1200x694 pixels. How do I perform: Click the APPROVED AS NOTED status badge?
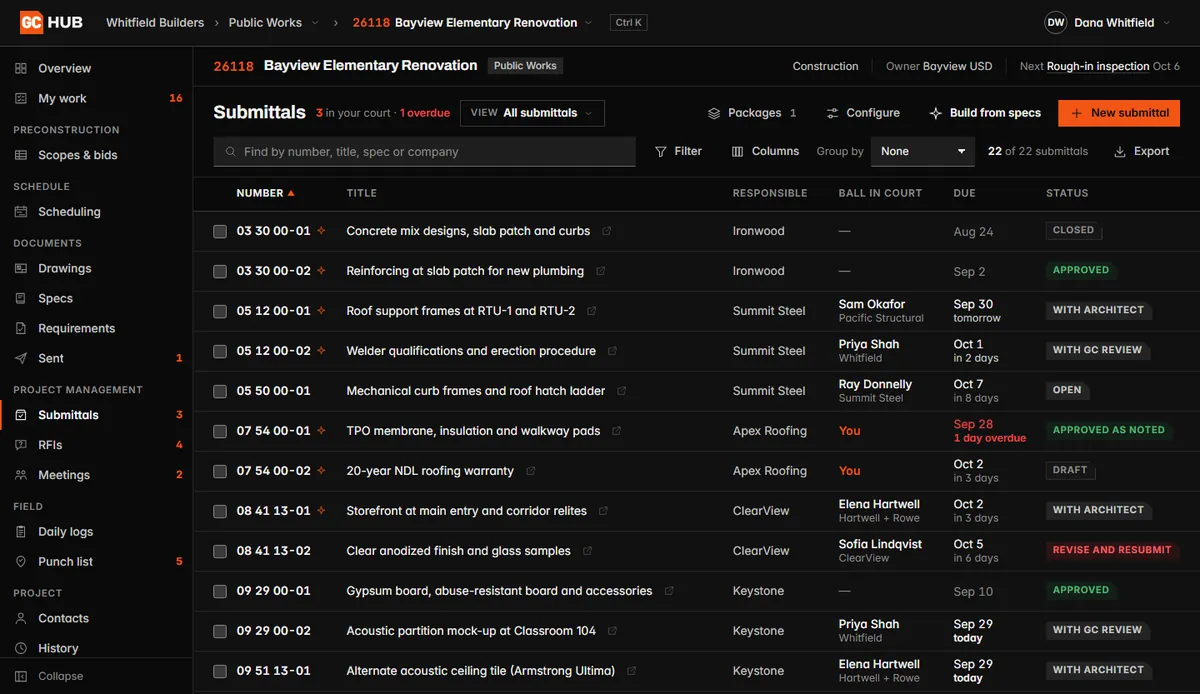pos(1108,430)
